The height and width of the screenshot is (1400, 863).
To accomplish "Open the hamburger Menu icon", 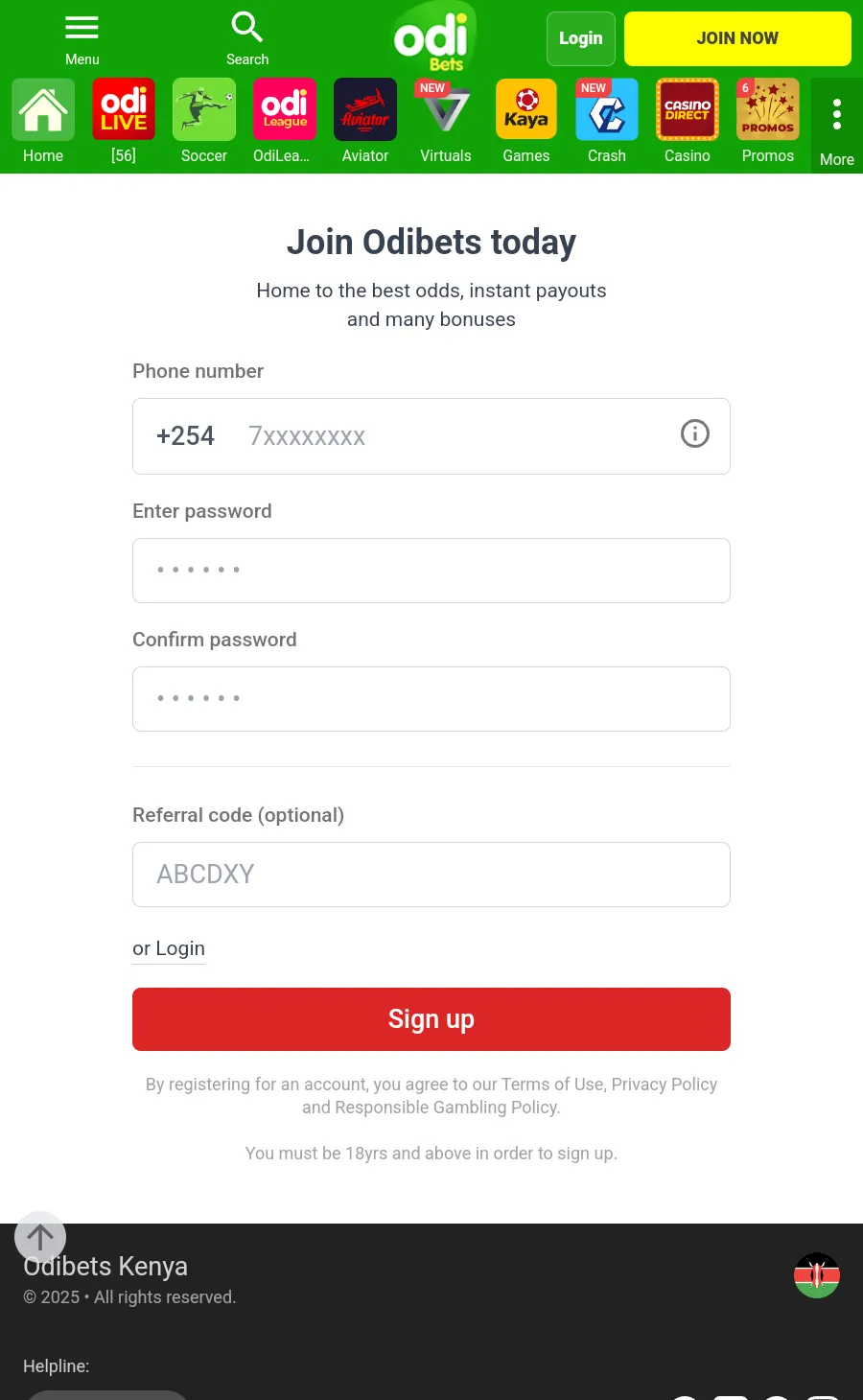I will coord(82,28).
